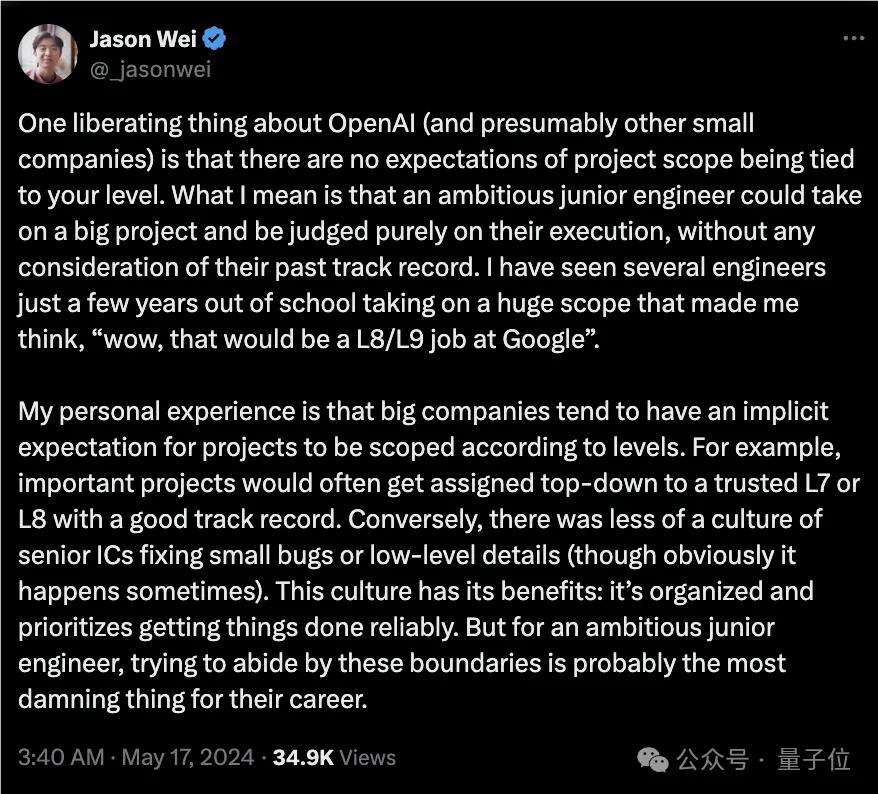
Task: Open the more options ellipsis menu
Action: (x=852, y=40)
